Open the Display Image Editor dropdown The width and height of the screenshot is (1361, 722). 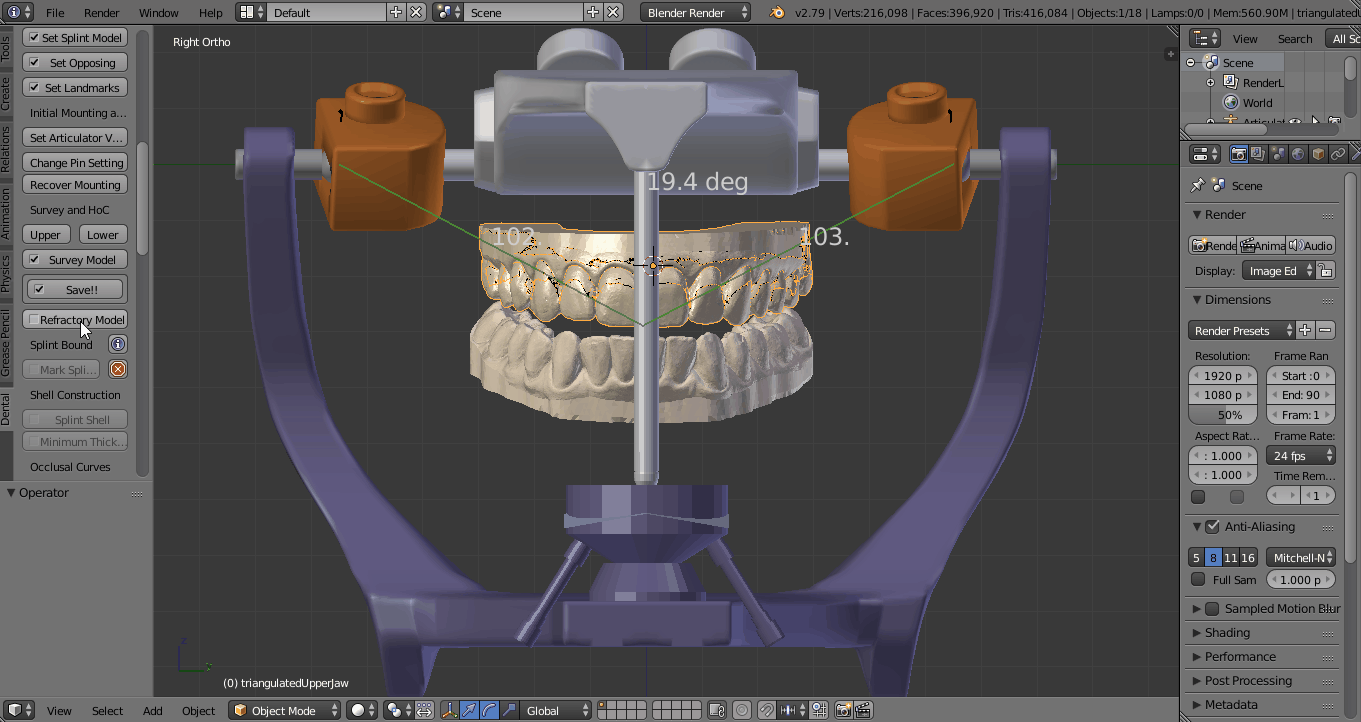1279,270
